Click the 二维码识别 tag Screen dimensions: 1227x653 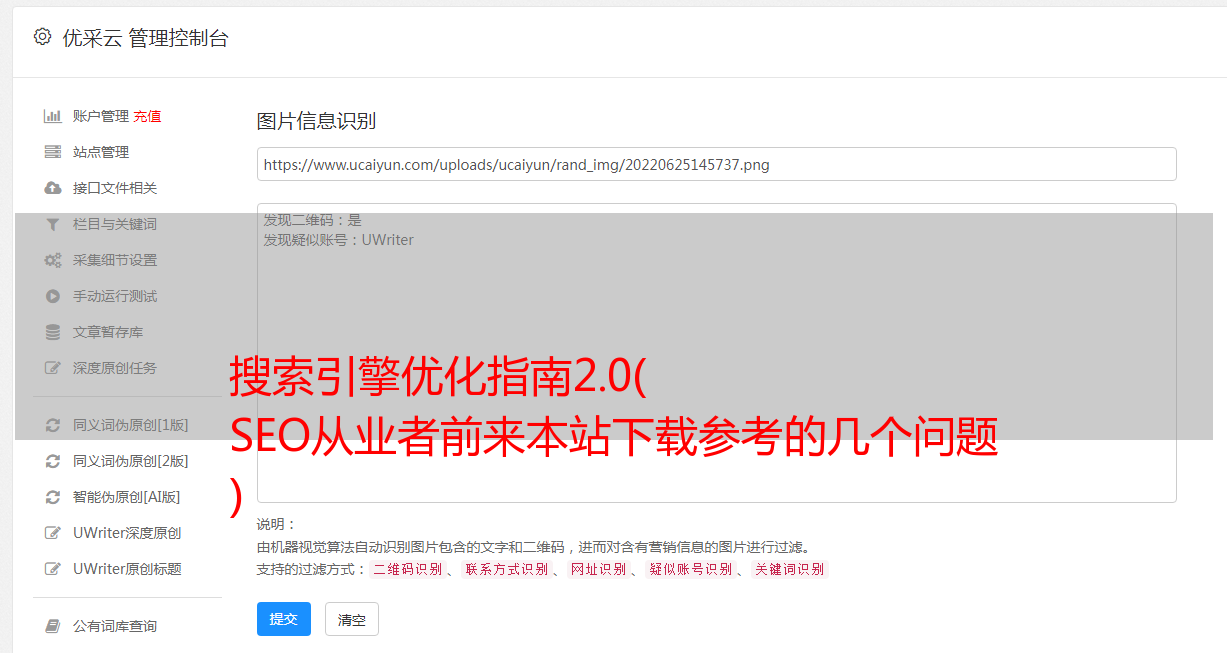click(407, 569)
